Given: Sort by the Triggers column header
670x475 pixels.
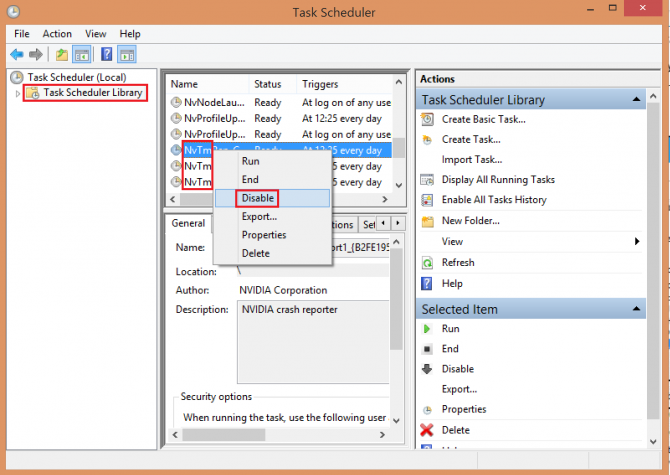Looking at the screenshot, I should 344,84.
